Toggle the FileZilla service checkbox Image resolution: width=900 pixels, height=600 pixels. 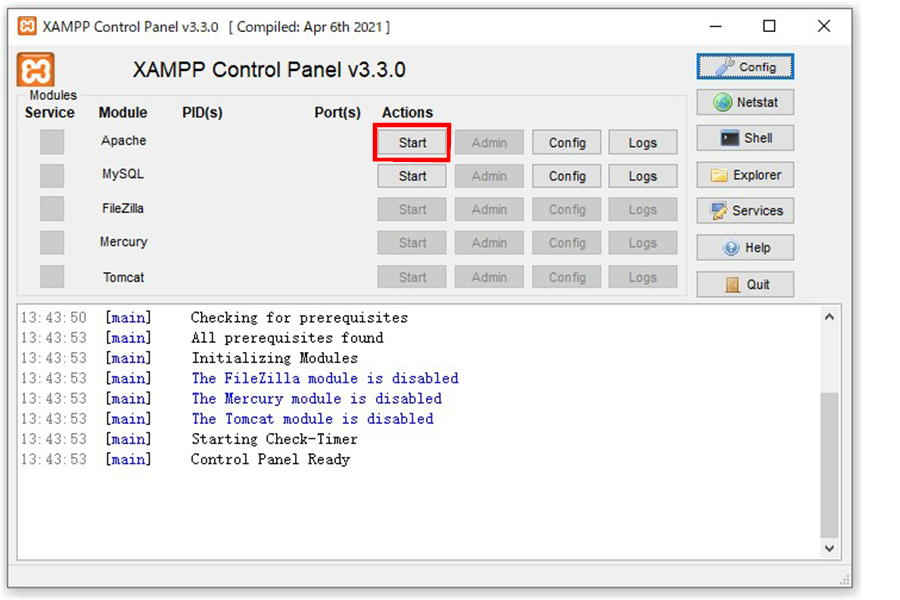coord(52,209)
